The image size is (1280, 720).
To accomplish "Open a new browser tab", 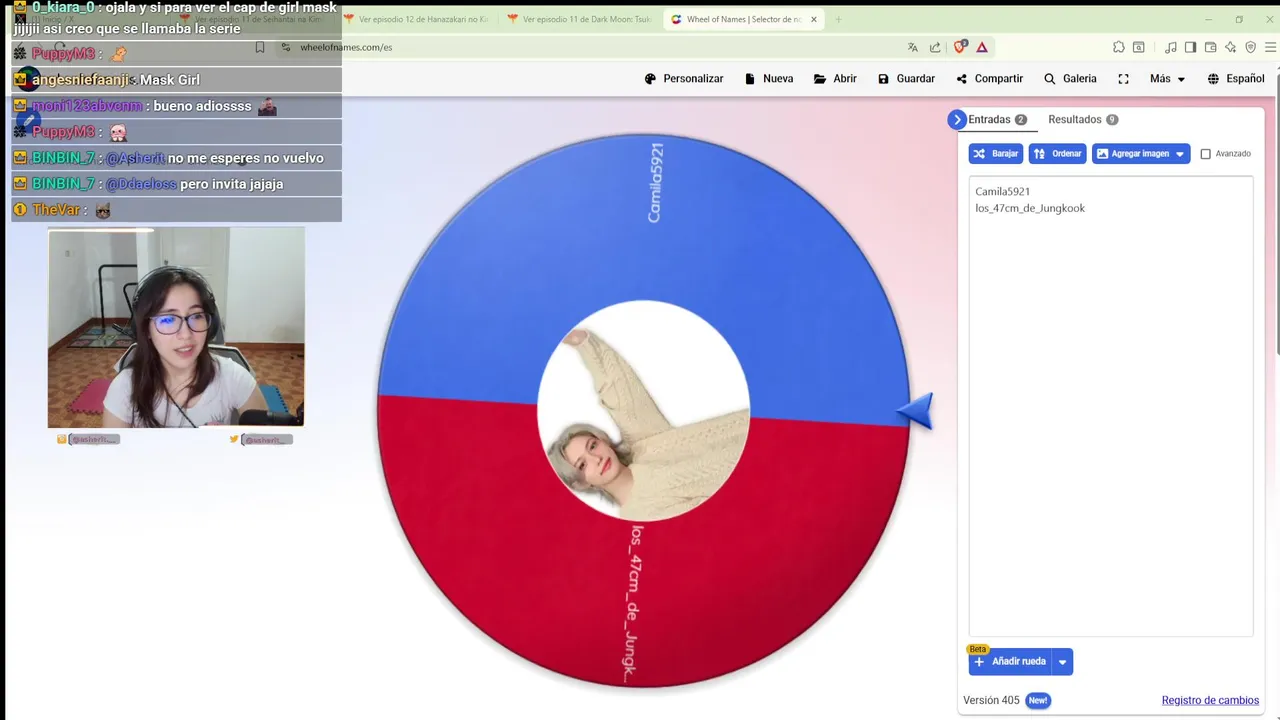I will pos(838,19).
